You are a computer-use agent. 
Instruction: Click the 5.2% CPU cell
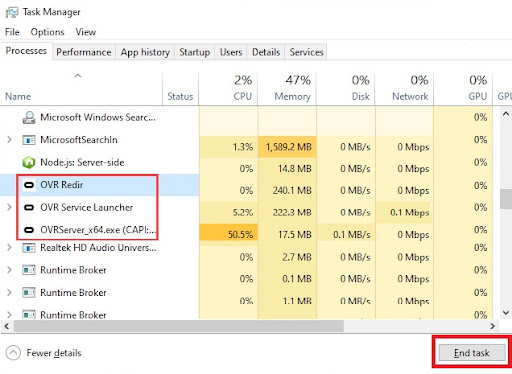(x=228, y=213)
